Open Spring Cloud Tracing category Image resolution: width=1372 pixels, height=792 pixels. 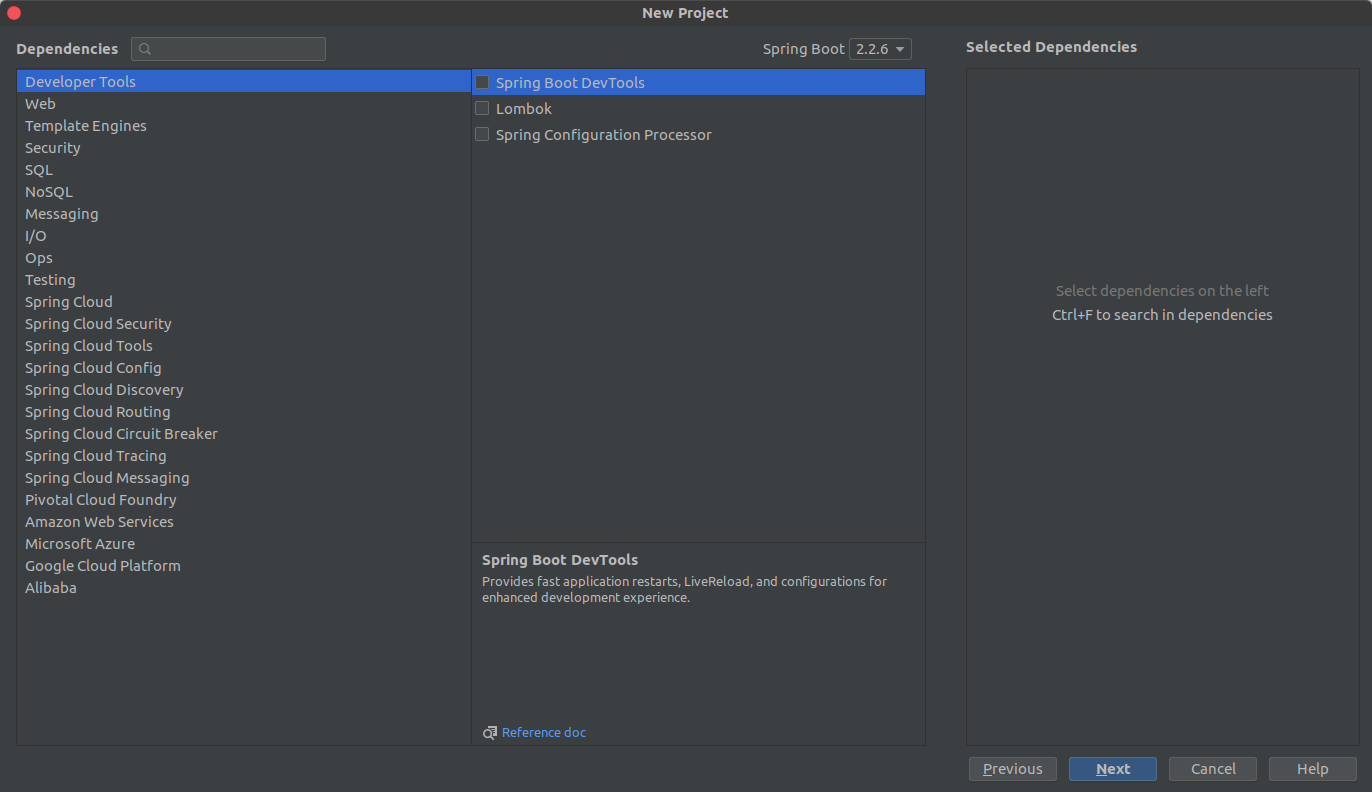tap(244, 456)
